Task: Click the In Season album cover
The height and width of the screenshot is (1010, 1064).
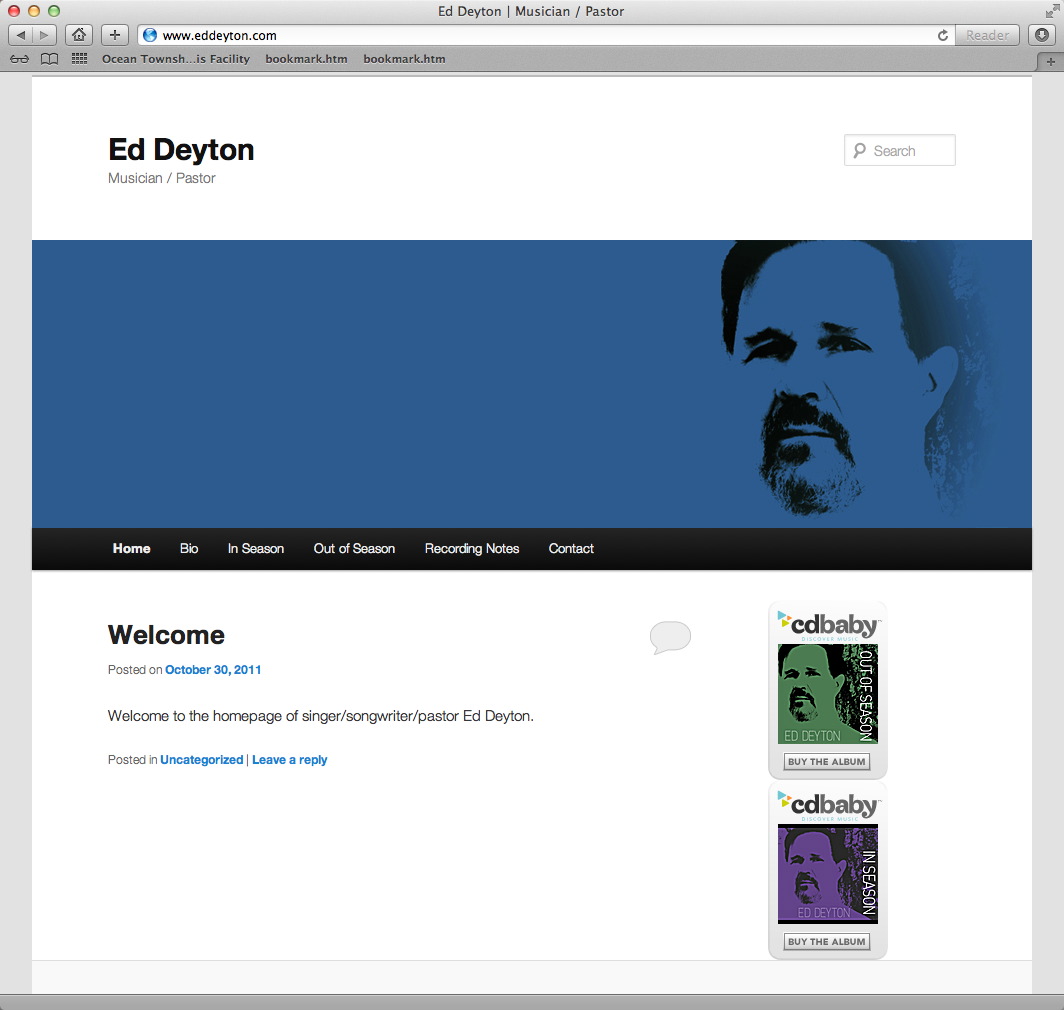Action: (x=828, y=874)
